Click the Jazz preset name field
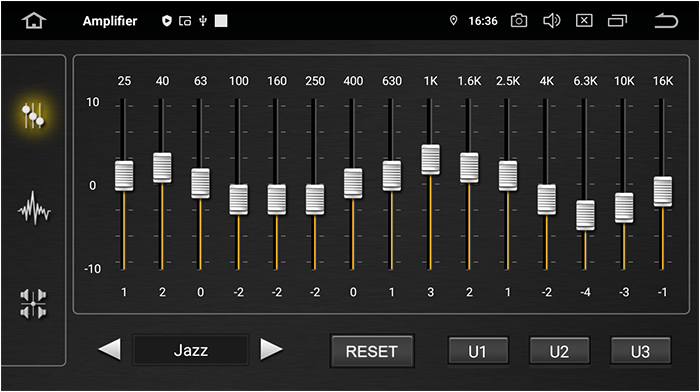This screenshot has width=700, height=392. 191,350
